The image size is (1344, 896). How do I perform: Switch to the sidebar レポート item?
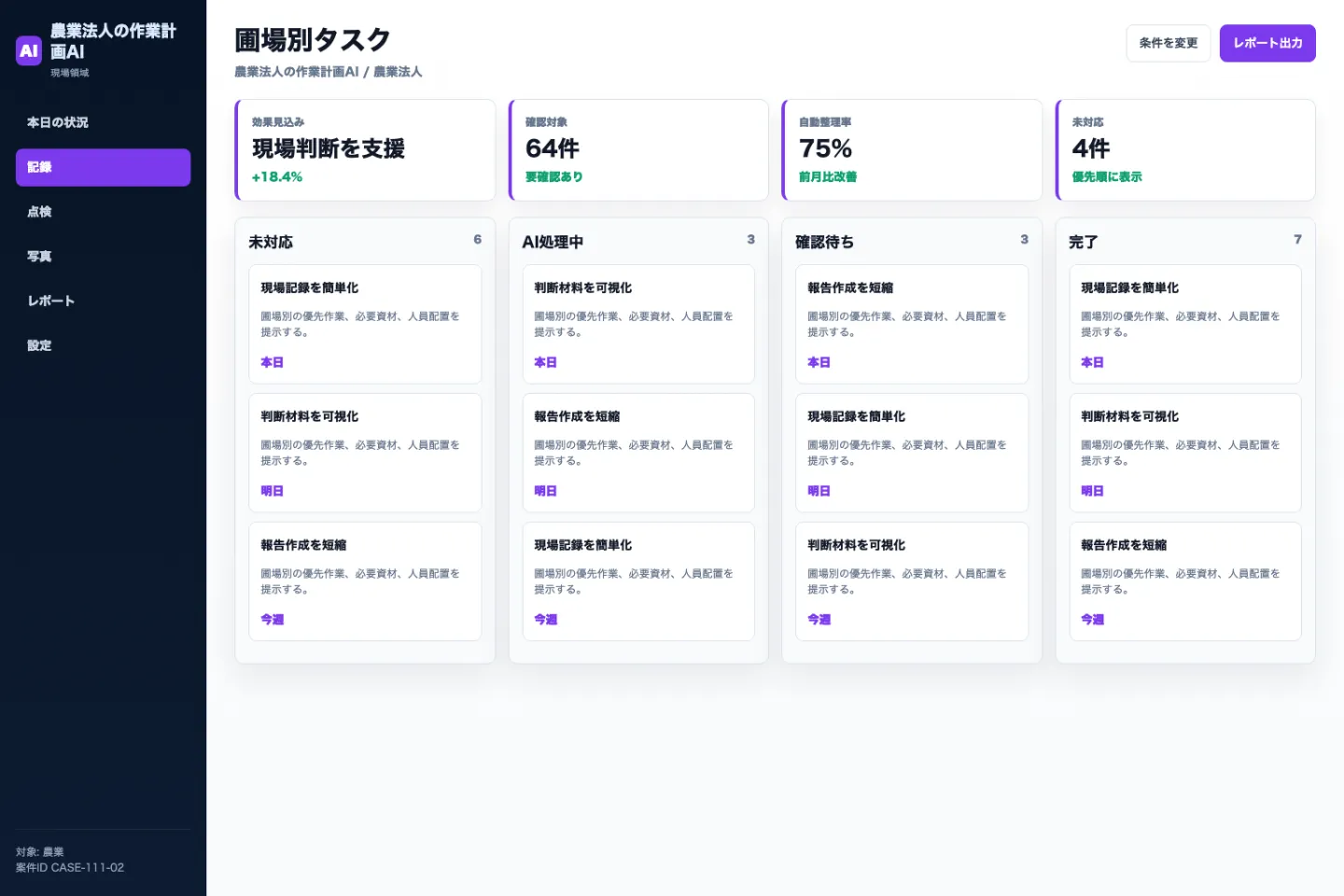click(103, 301)
